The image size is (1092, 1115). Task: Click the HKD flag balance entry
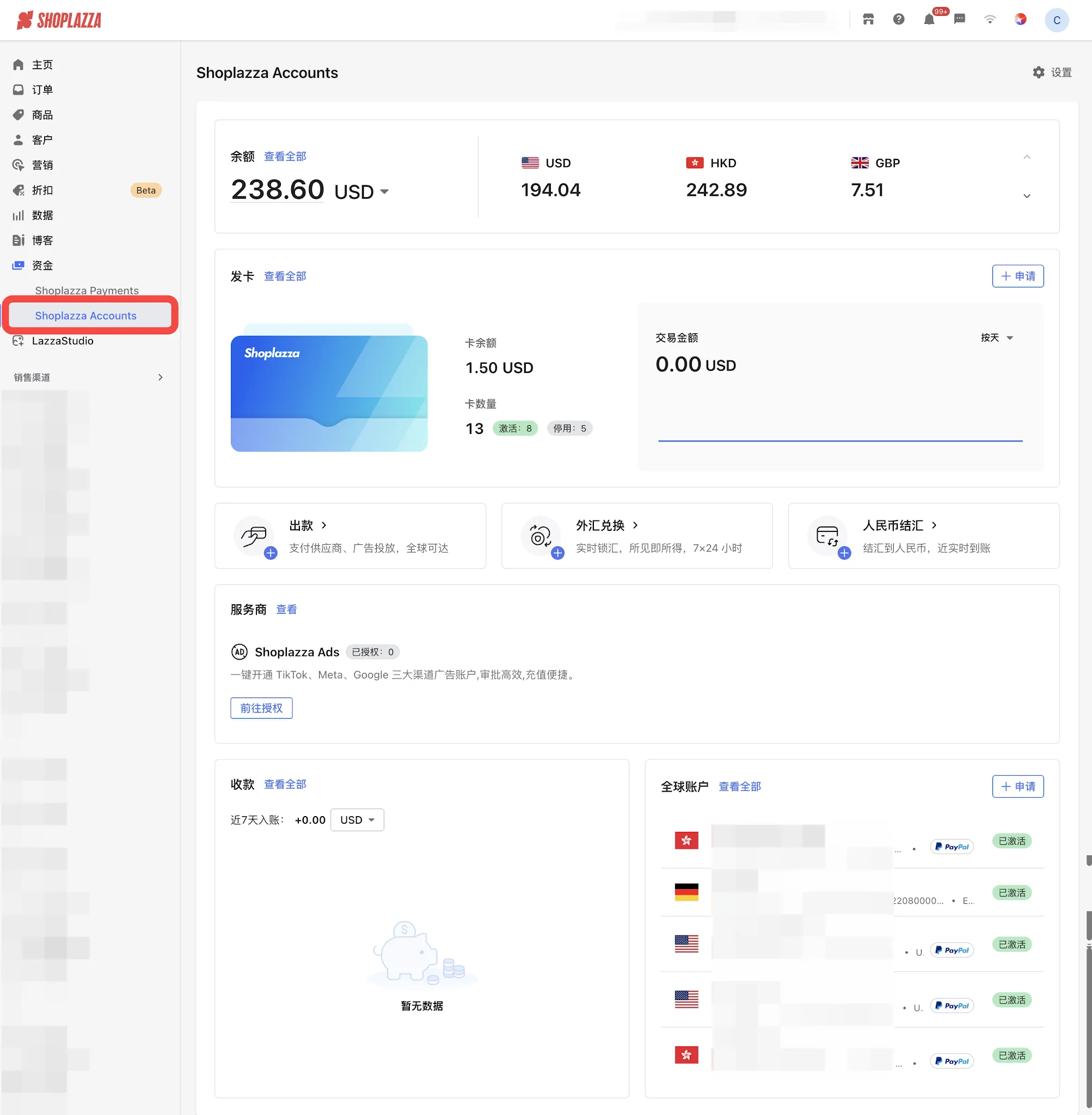point(716,178)
